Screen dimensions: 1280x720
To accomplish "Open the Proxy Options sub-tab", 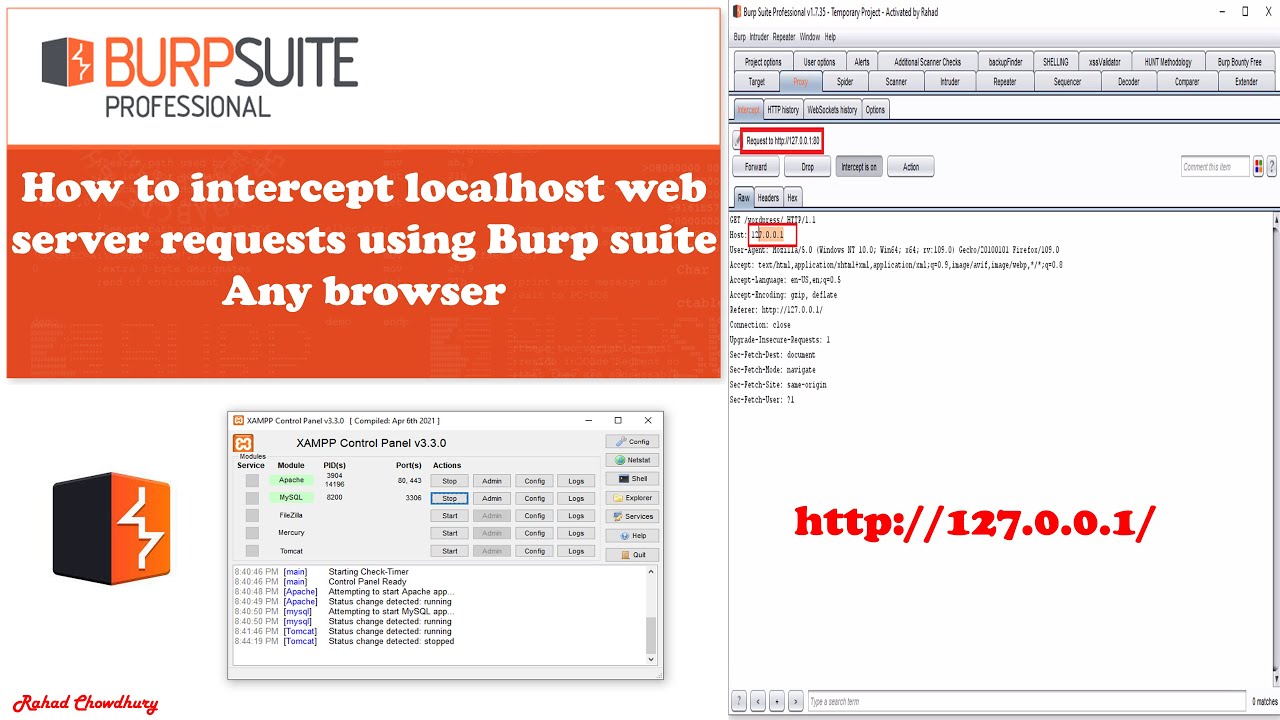I will point(875,110).
